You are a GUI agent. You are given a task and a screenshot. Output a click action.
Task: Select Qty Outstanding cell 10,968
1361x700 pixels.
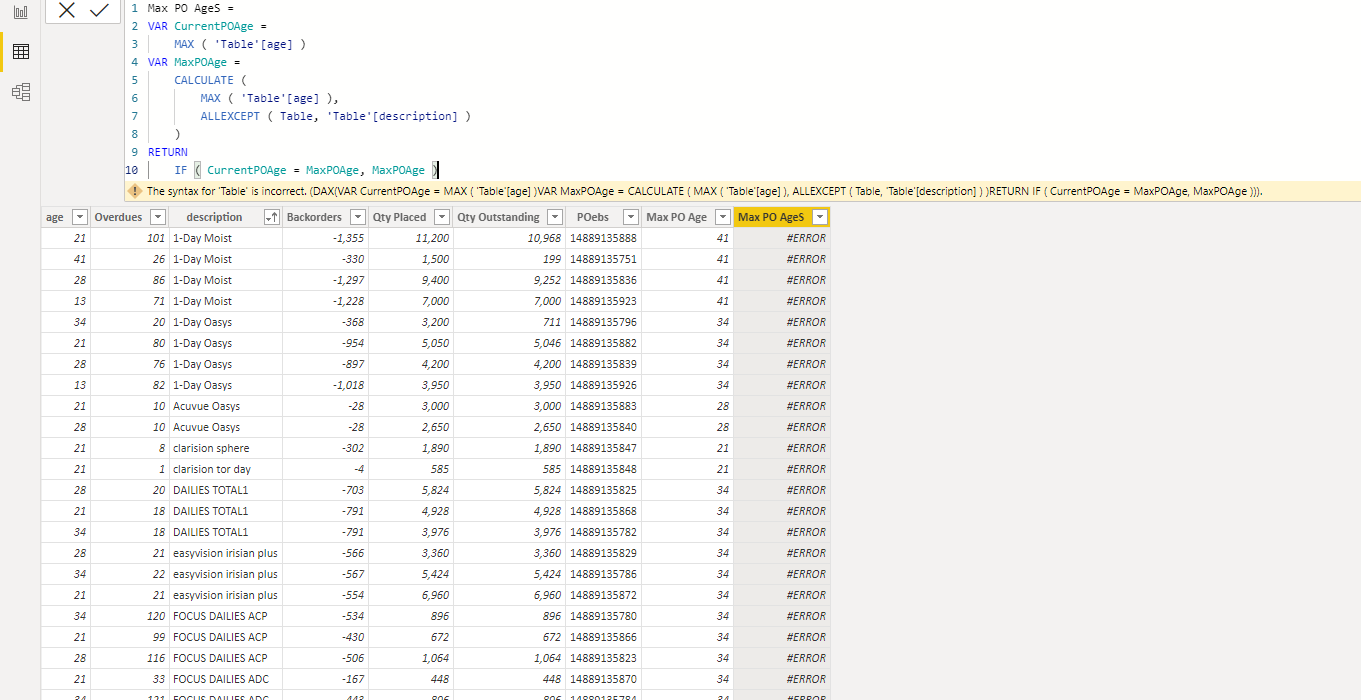coord(510,238)
